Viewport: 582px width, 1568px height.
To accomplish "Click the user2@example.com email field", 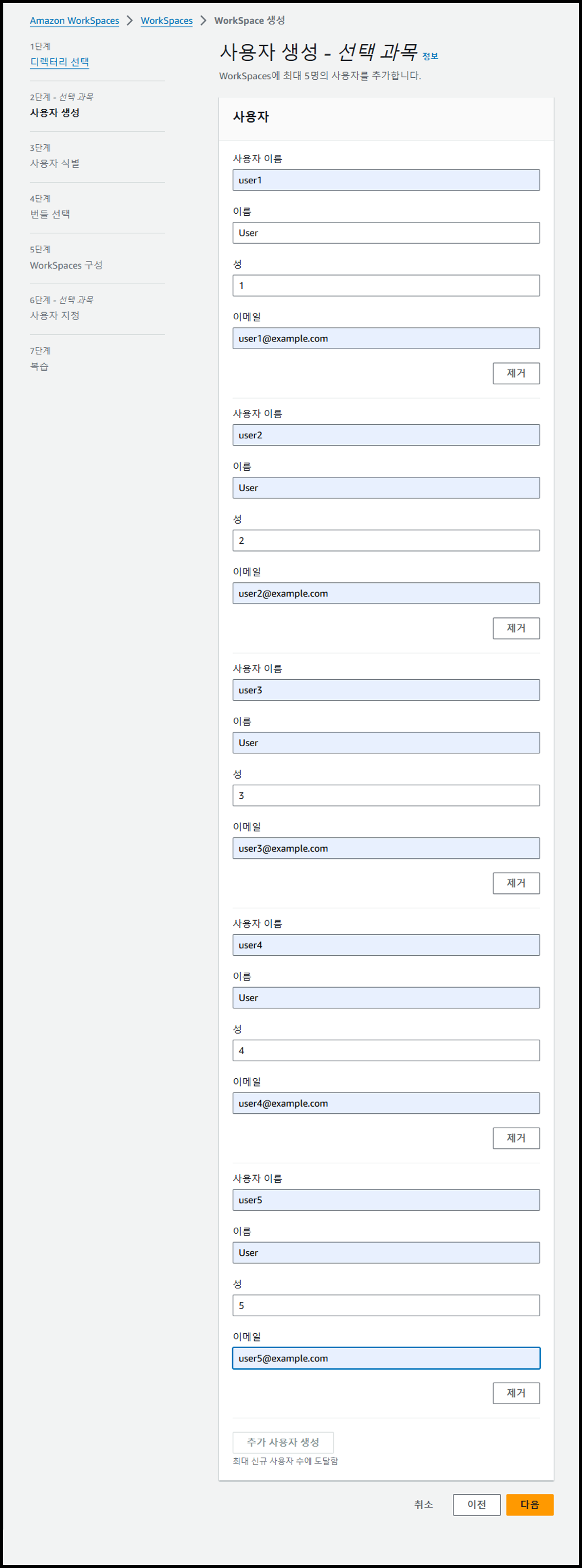I will [386, 594].
